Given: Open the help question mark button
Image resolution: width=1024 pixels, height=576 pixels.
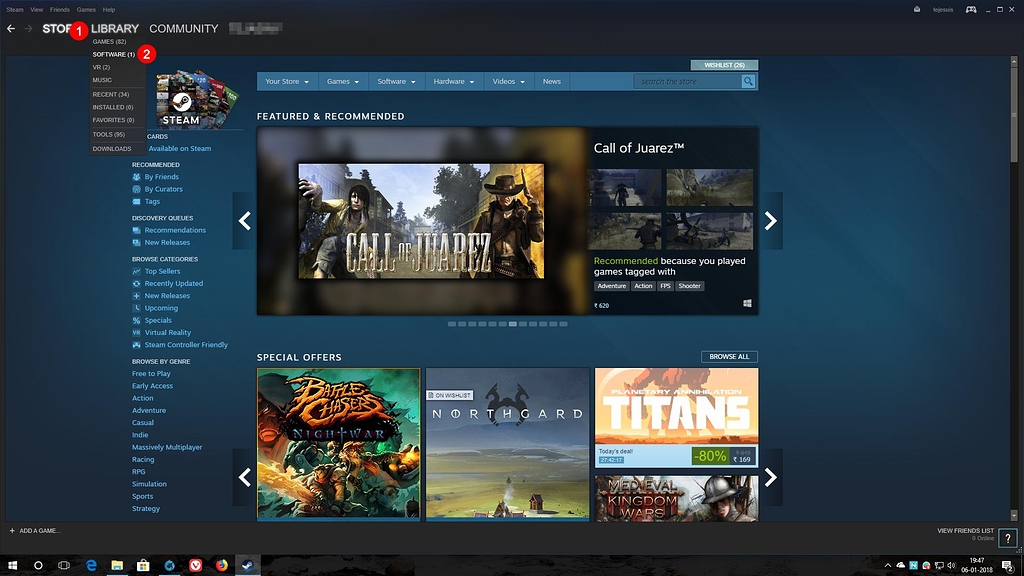Looking at the screenshot, I should 1008,538.
